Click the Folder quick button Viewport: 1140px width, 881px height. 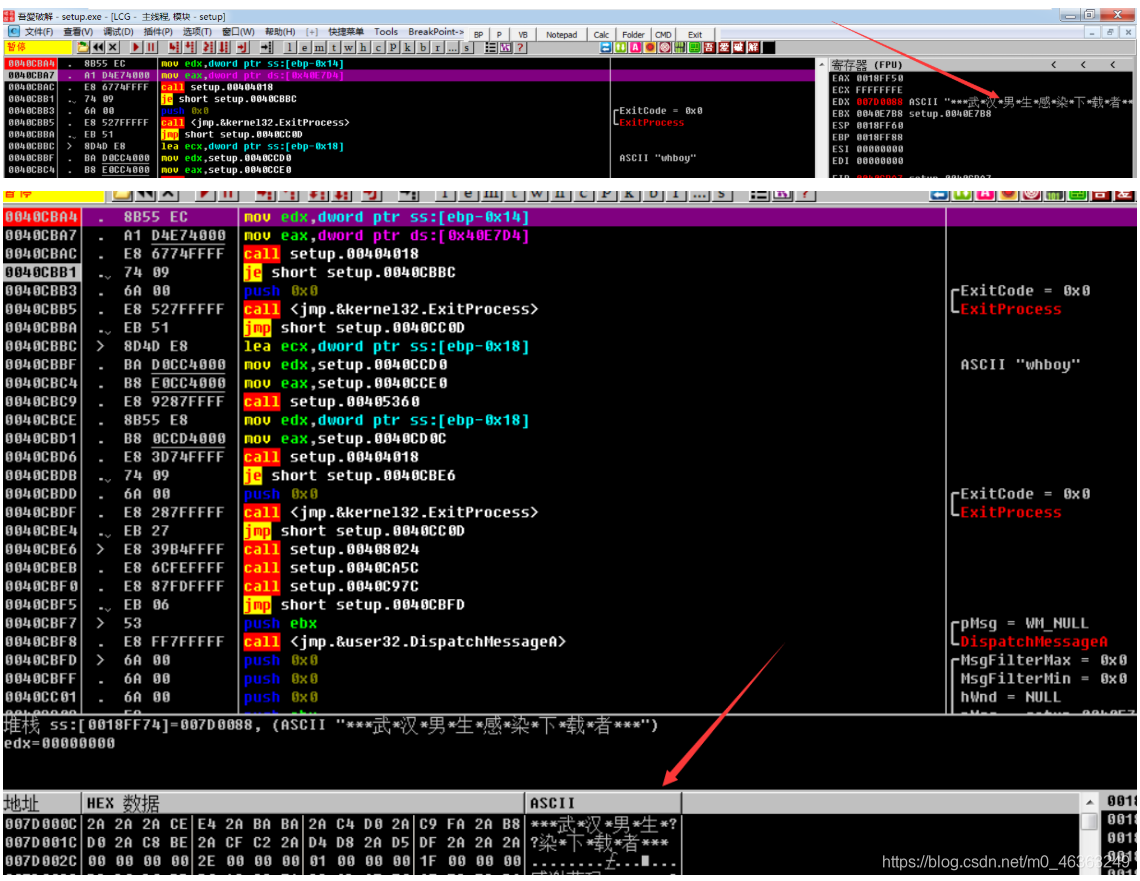pyautogui.click(x=633, y=34)
